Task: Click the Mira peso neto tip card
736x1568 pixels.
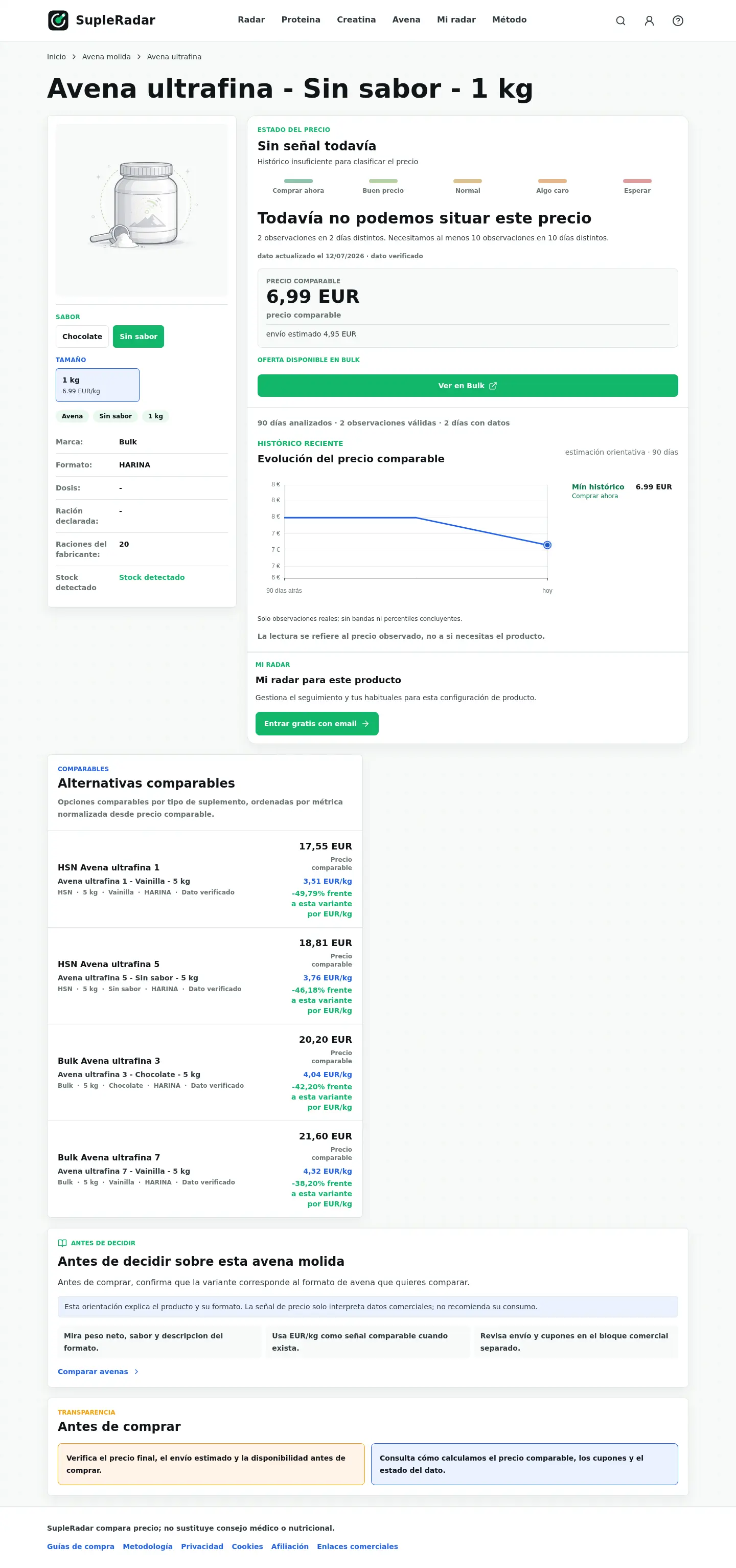Action: [159, 1341]
